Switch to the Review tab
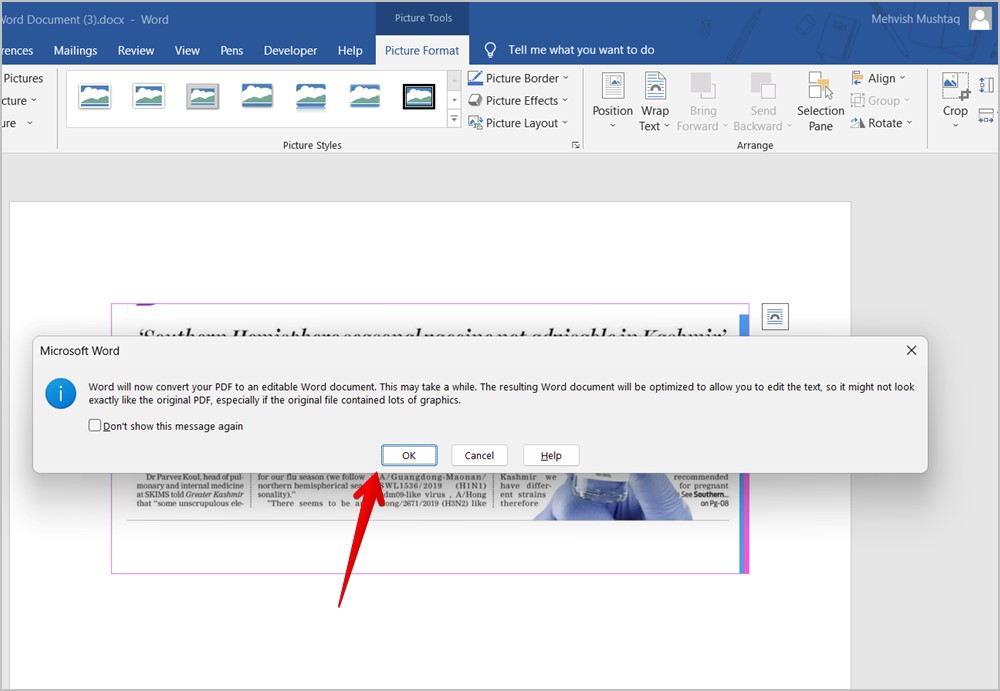This screenshot has height=691, width=1000. pos(136,50)
